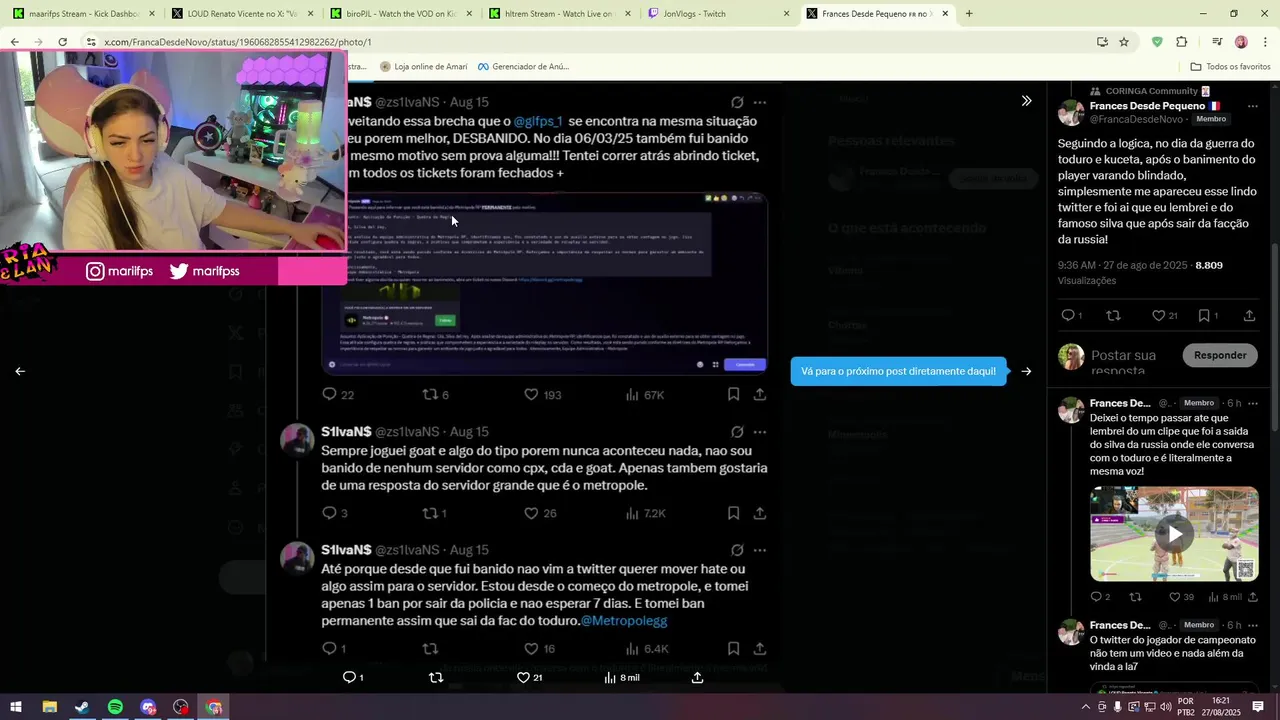
Task: Show hidden system tray icons chevron
Action: pos(1086,707)
